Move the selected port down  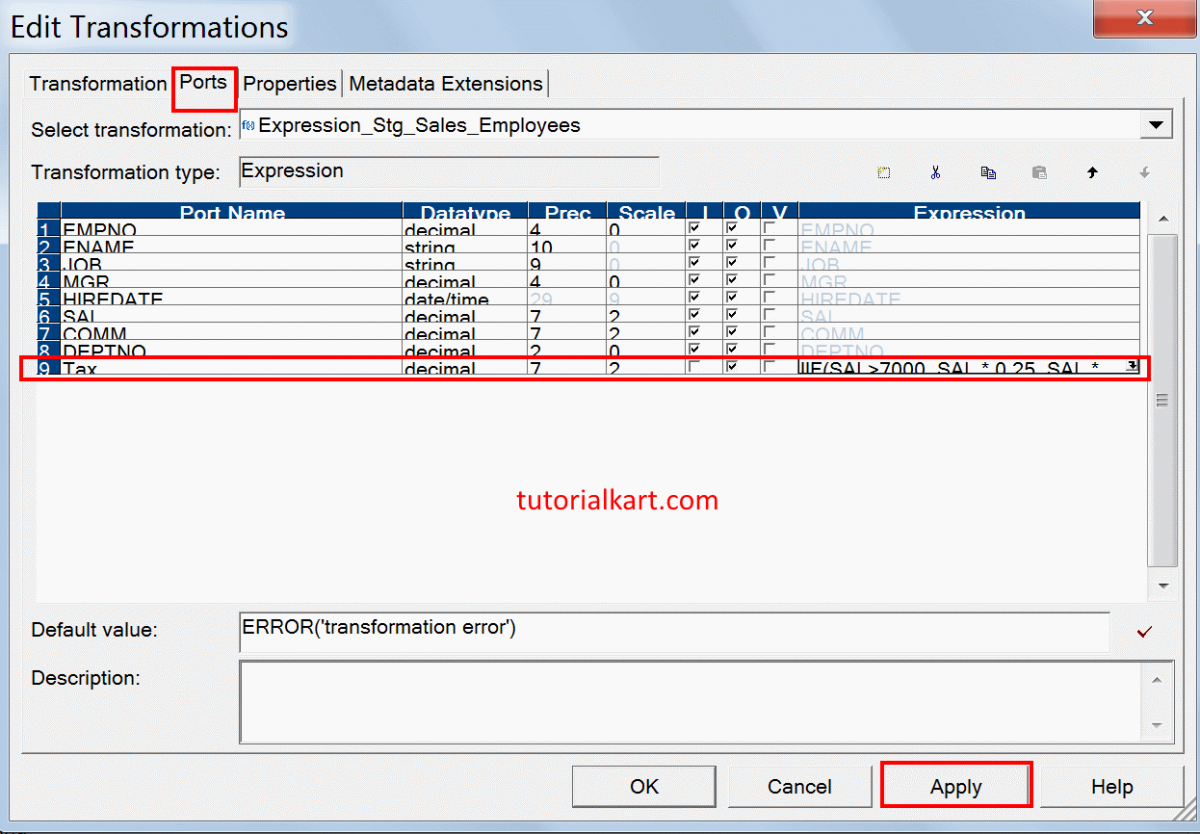1144,172
